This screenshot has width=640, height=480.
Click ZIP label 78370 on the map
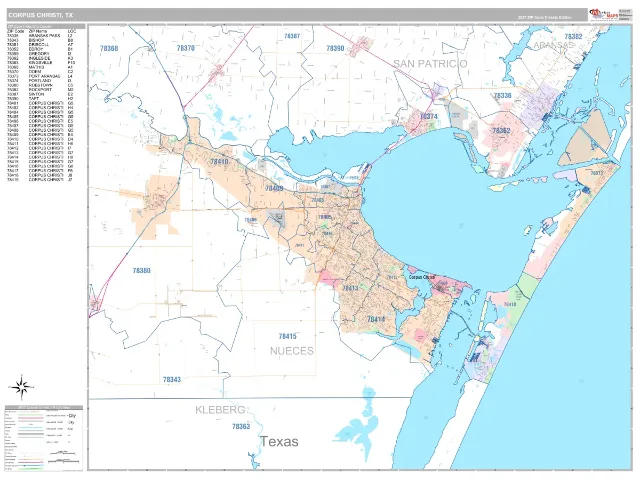(186, 48)
